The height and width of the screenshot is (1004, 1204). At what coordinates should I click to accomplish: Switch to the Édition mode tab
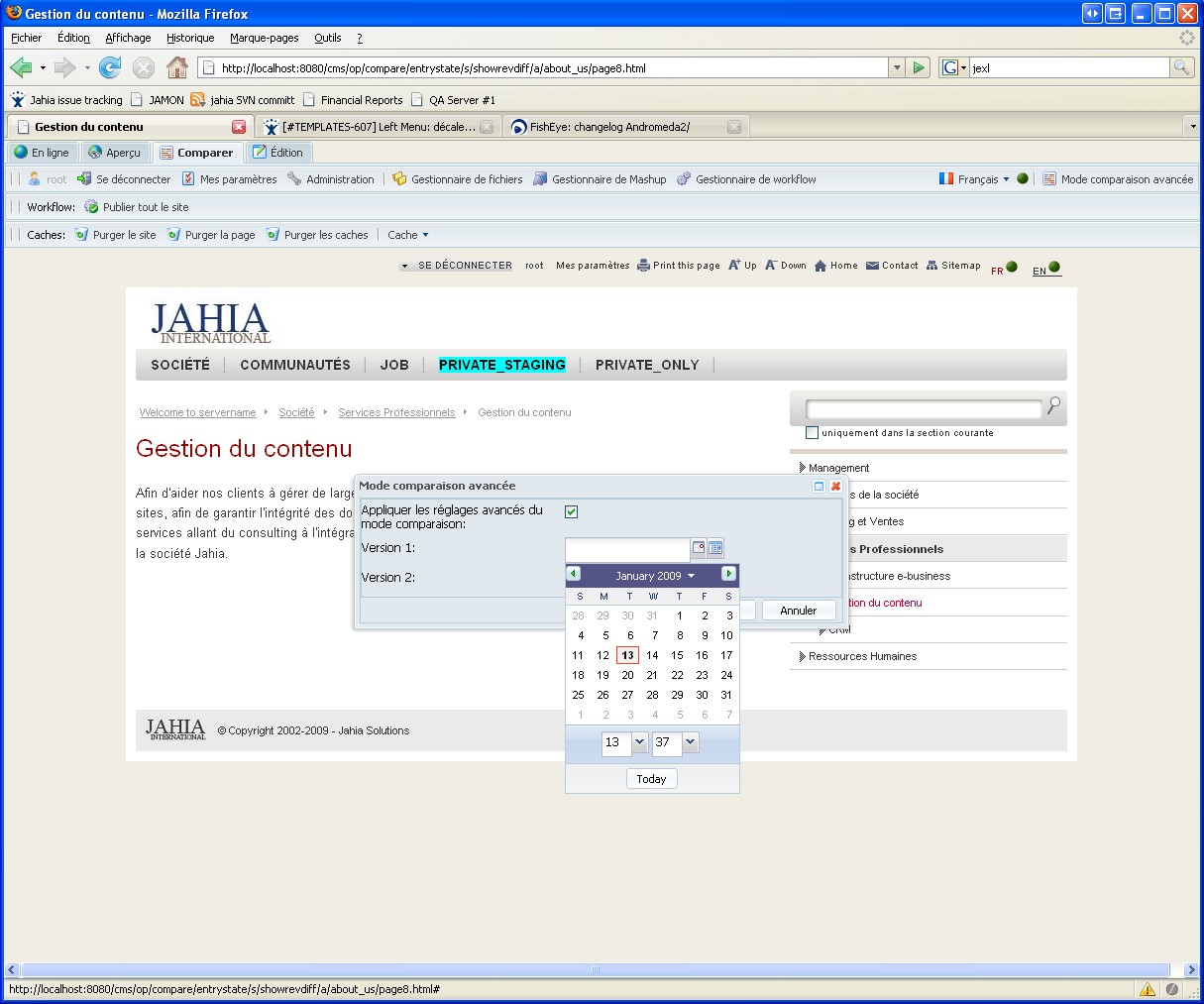tap(277, 153)
